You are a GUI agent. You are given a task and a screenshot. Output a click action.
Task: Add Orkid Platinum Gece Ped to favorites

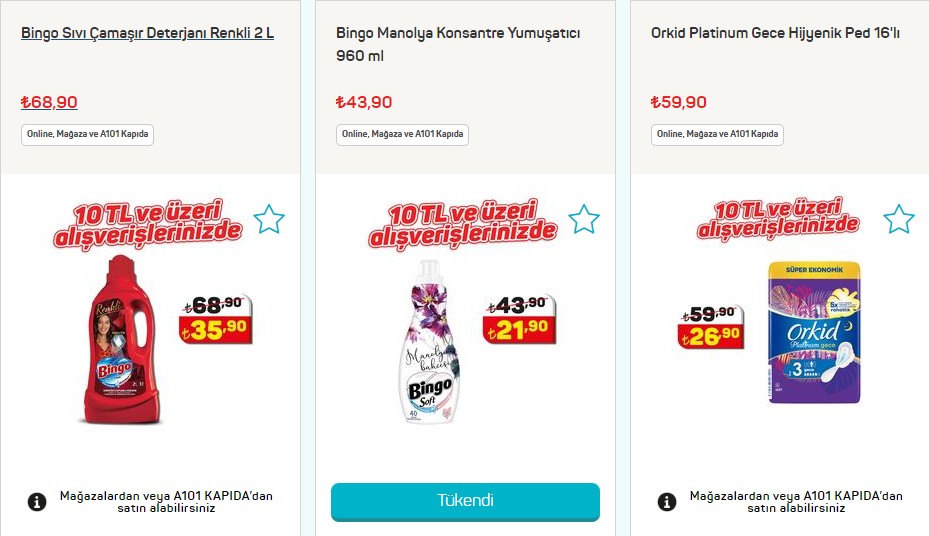pyautogui.click(x=899, y=219)
